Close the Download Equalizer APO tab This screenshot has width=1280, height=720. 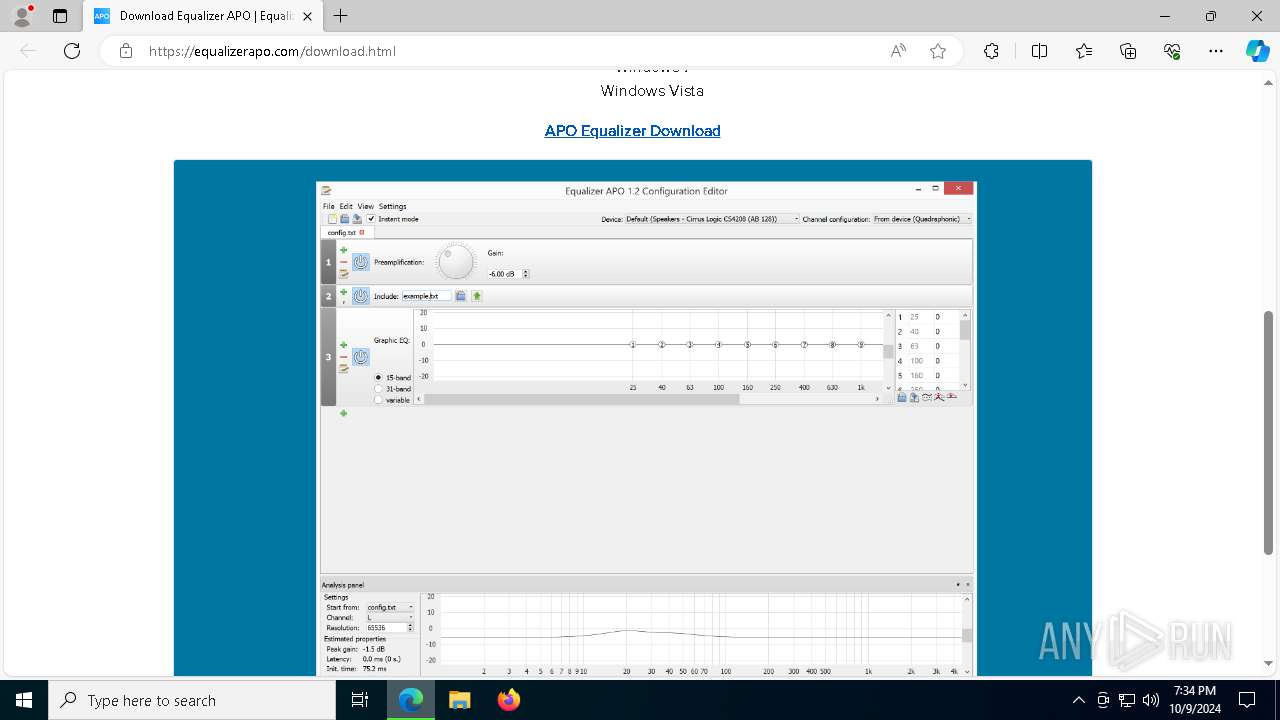point(308,16)
